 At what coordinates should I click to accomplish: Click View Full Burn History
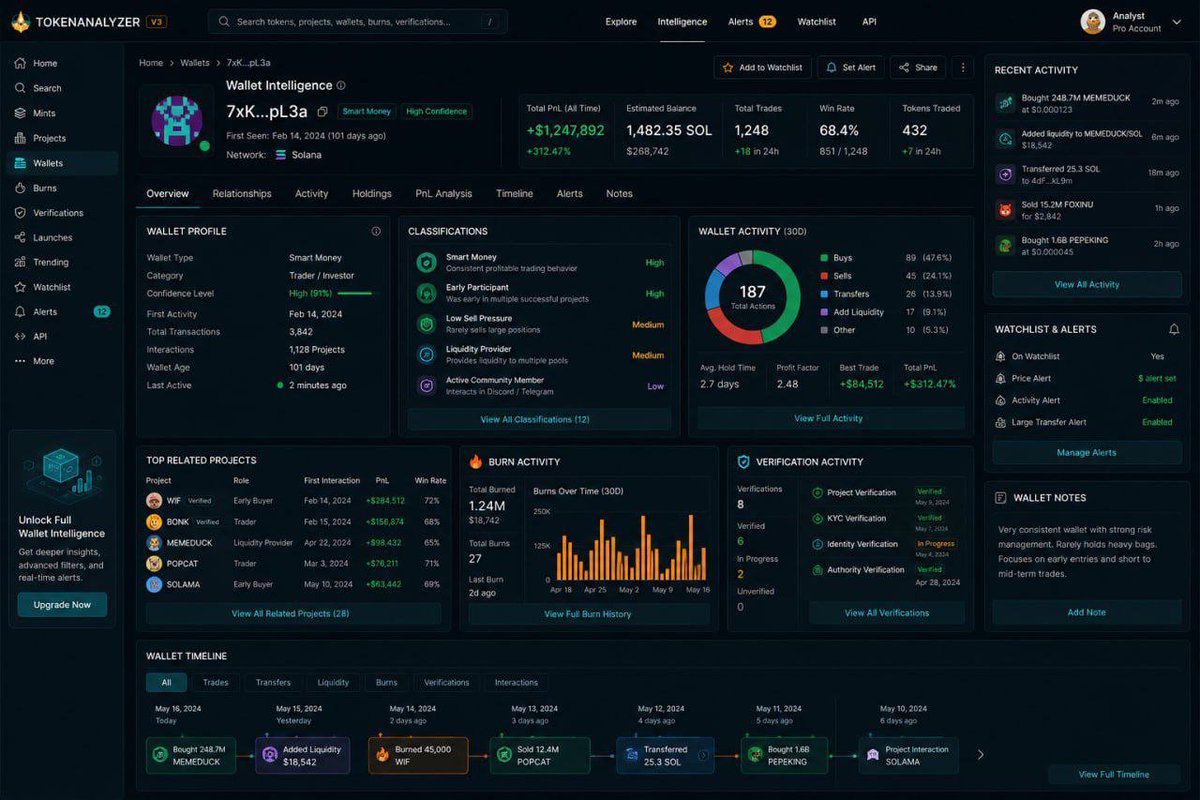(x=588, y=614)
